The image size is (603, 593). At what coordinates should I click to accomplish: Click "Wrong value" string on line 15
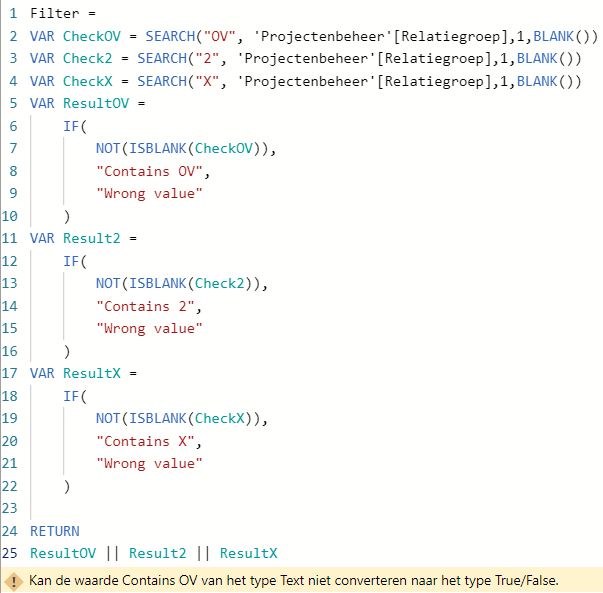149,328
